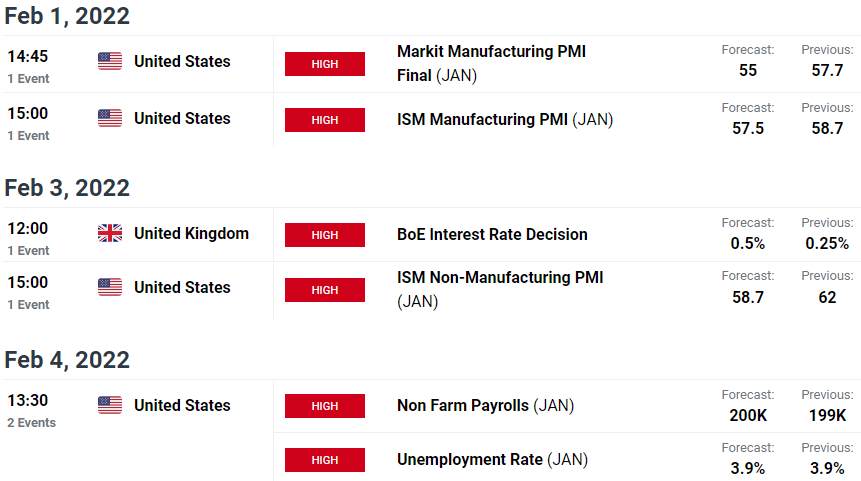Open the BoE Interest Rate Decision event
Image resolution: width=861 pixels, height=481 pixels.
tap(492, 234)
